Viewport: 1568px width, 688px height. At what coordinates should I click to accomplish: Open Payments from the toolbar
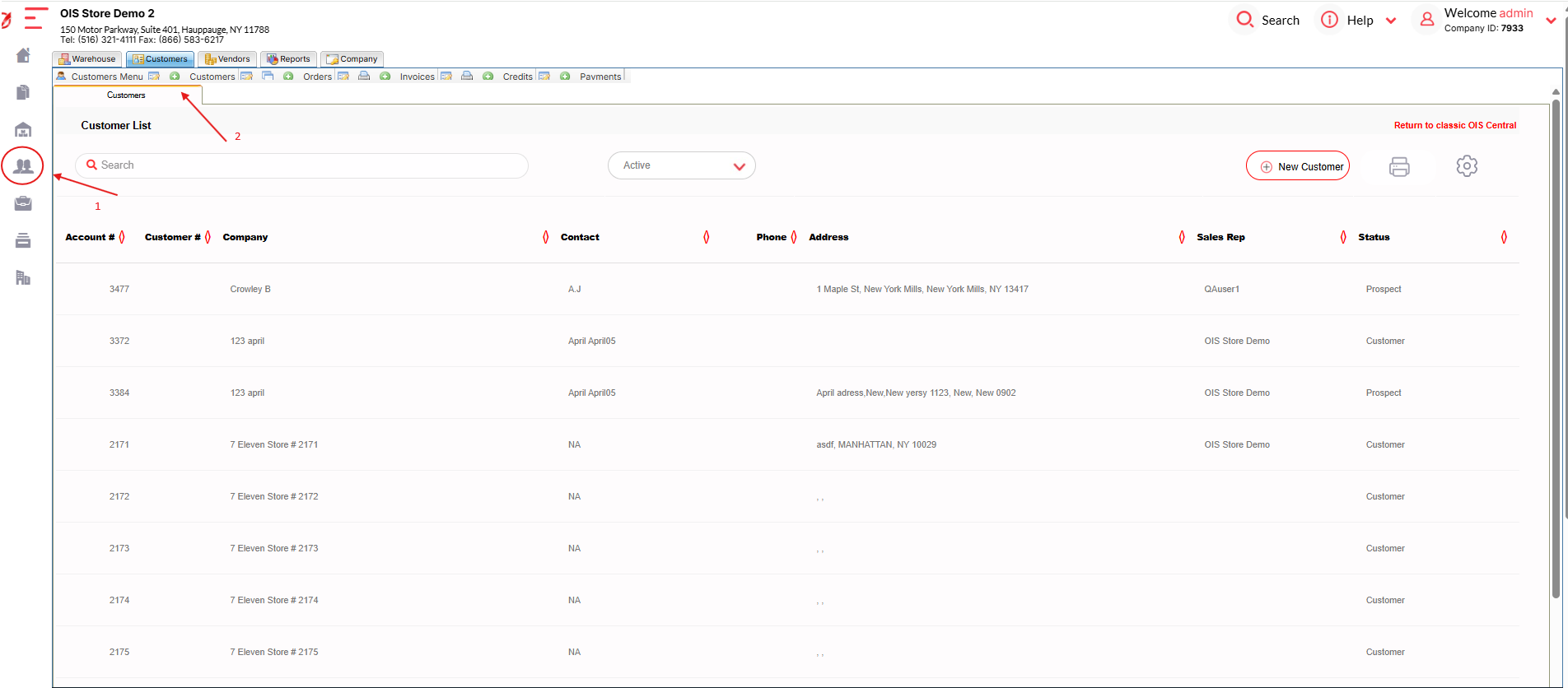pyautogui.click(x=600, y=77)
